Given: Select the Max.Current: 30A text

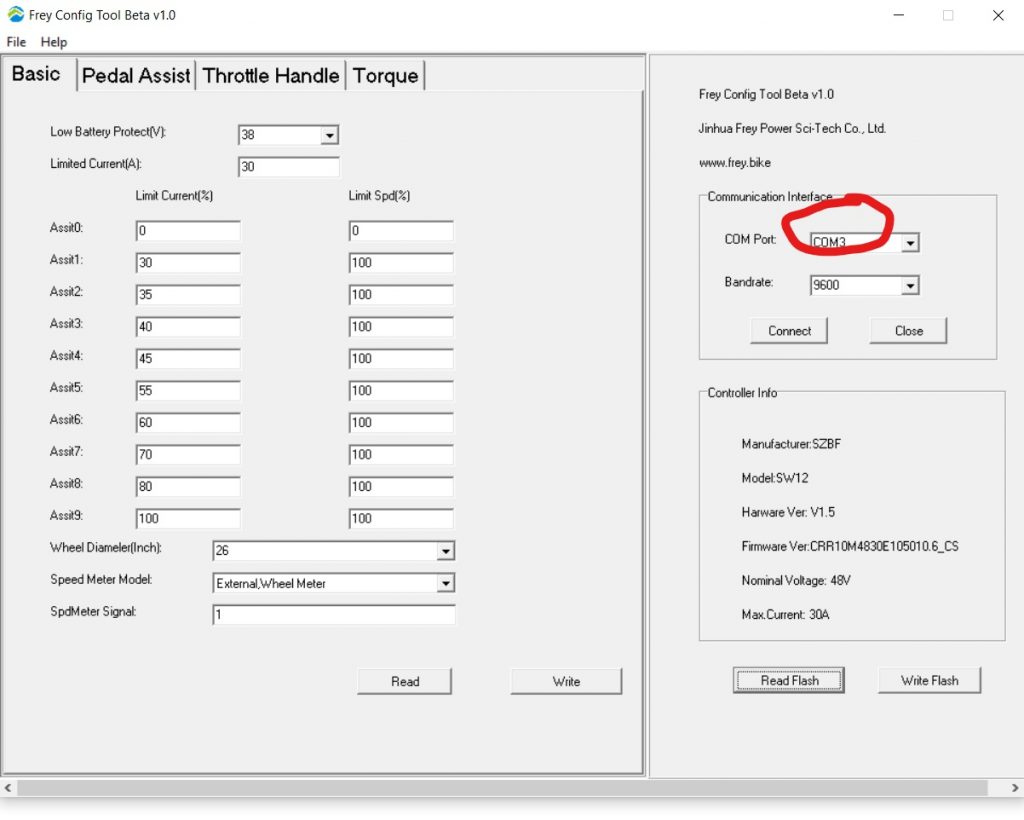Looking at the screenshot, I should click(x=785, y=614).
